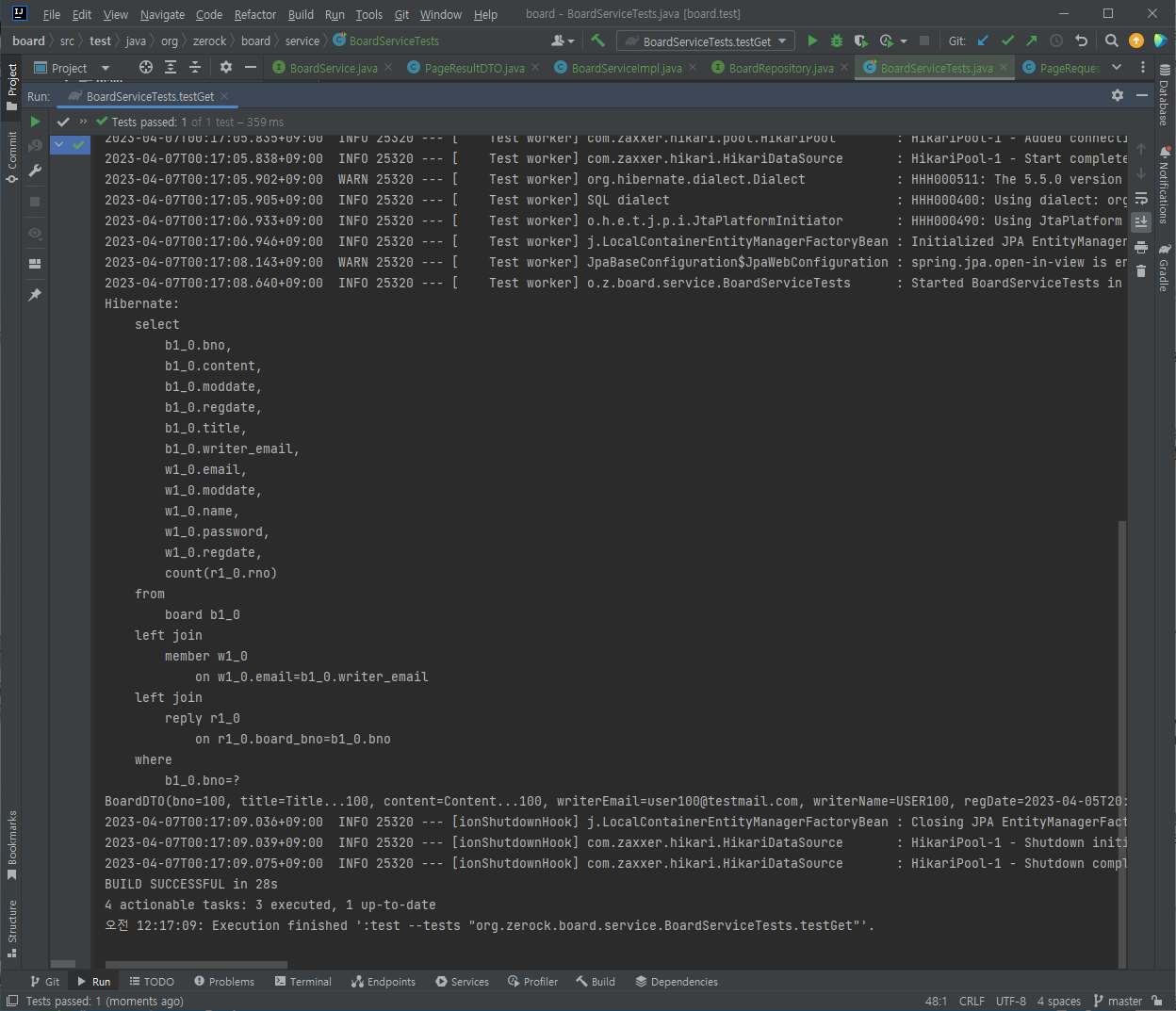Toggle the Notifications tool window

pos(1165,185)
